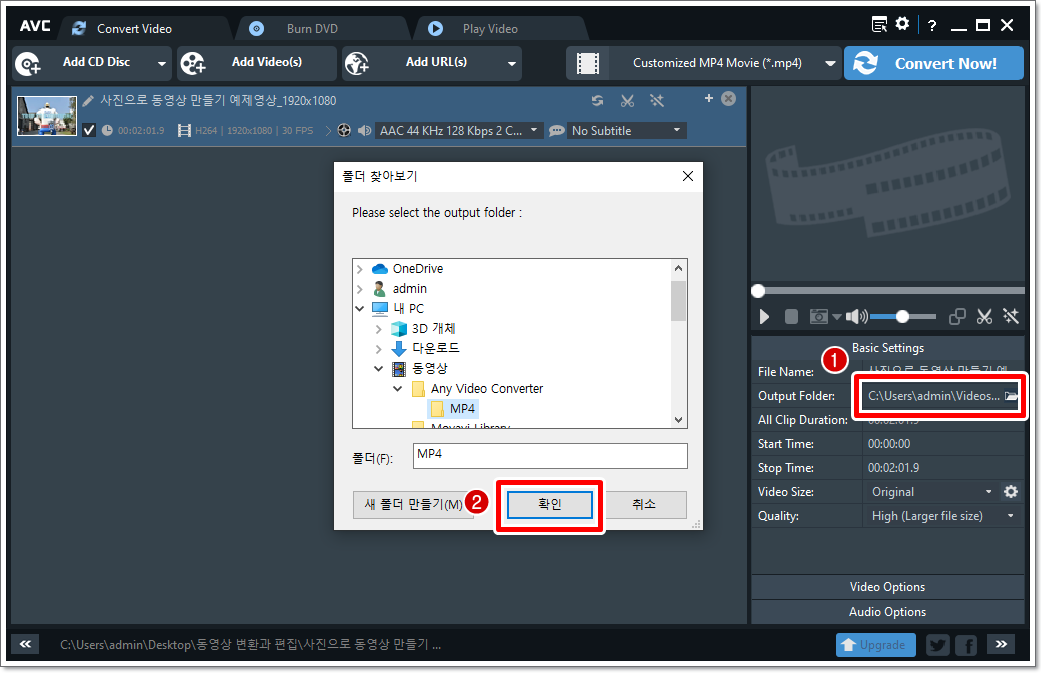Click the preview seek bar handle
Screen dimensions: 1042x673
pyautogui.click(x=758, y=291)
